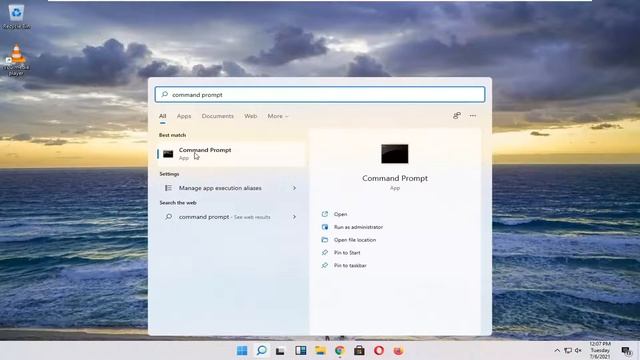Expand chevron beside See web results
Image resolution: width=640 pixels, height=360 pixels.
[x=294, y=217]
